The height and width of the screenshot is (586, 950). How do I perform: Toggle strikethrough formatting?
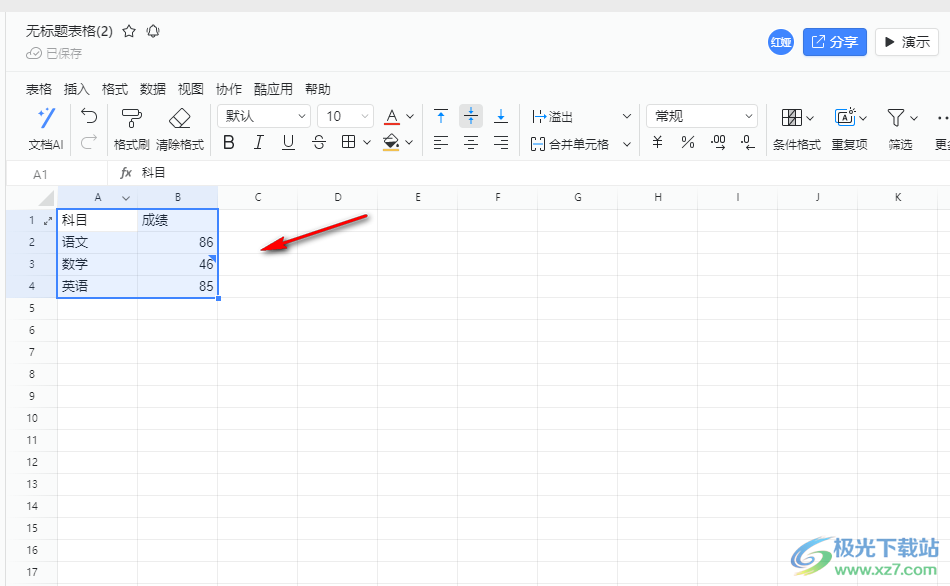pos(319,142)
